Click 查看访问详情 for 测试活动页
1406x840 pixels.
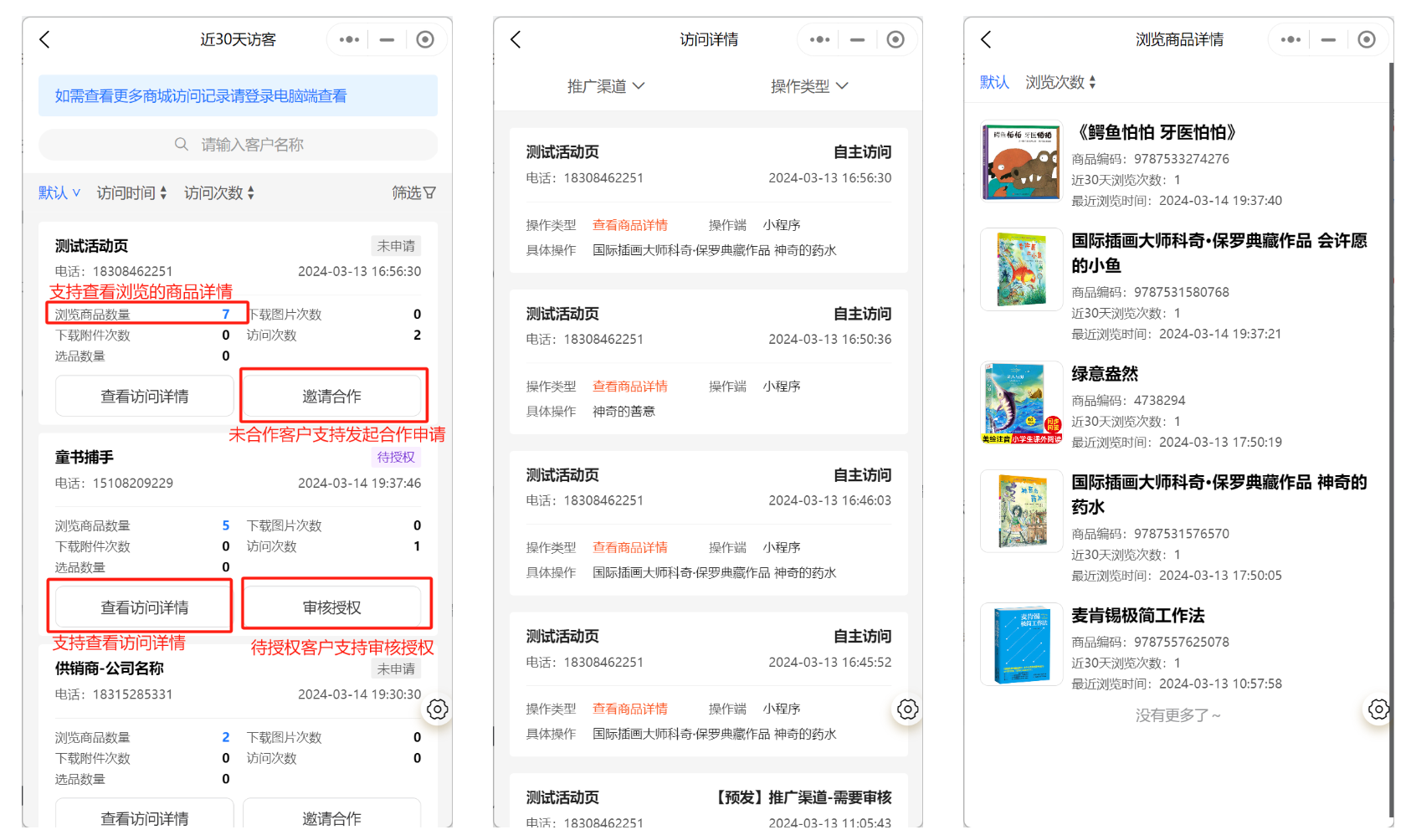coord(145,396)
